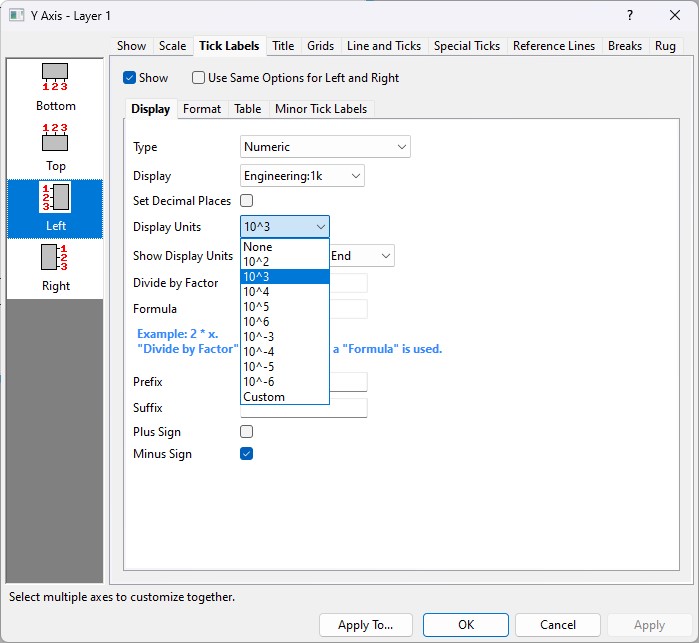Open the Display dropdown showing Engineering:1k

302,176
